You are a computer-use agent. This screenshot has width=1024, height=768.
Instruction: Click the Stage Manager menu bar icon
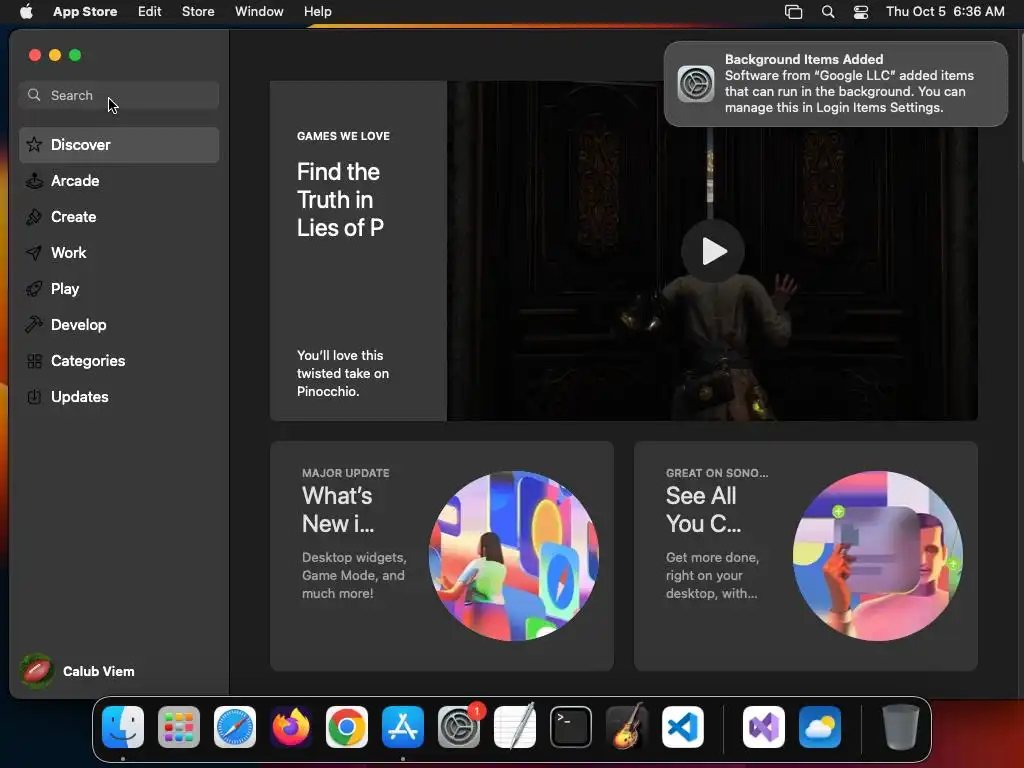point(793,11)
